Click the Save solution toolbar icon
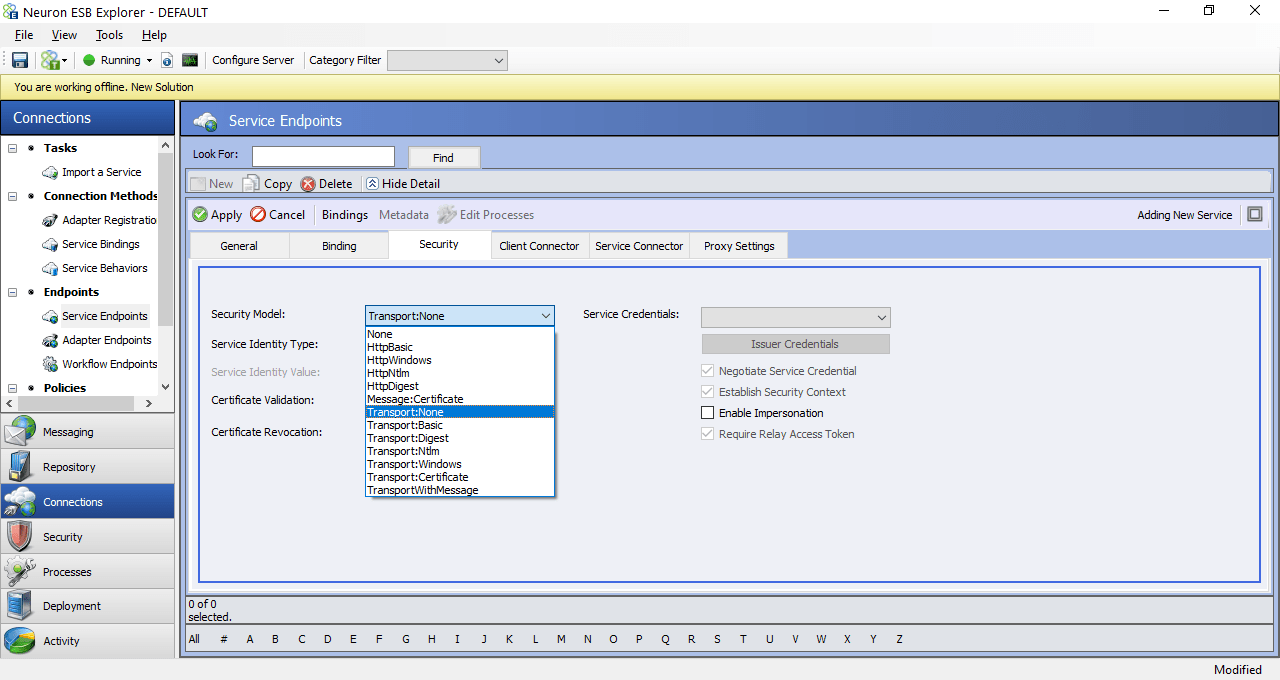Image resolution: width=1280 pixels, height=680 pixels. [20, 60]
